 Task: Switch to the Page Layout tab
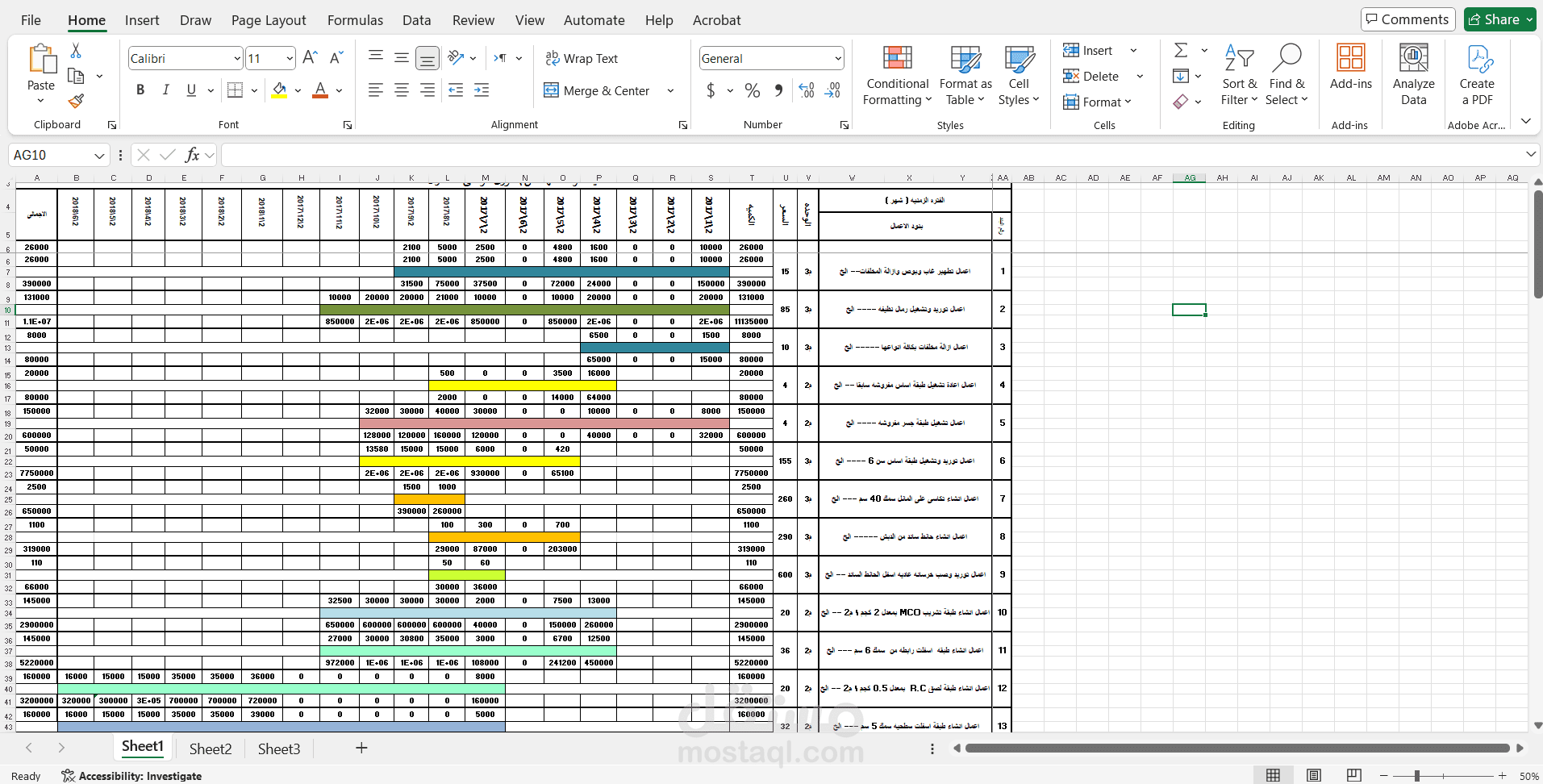(269, 20)
